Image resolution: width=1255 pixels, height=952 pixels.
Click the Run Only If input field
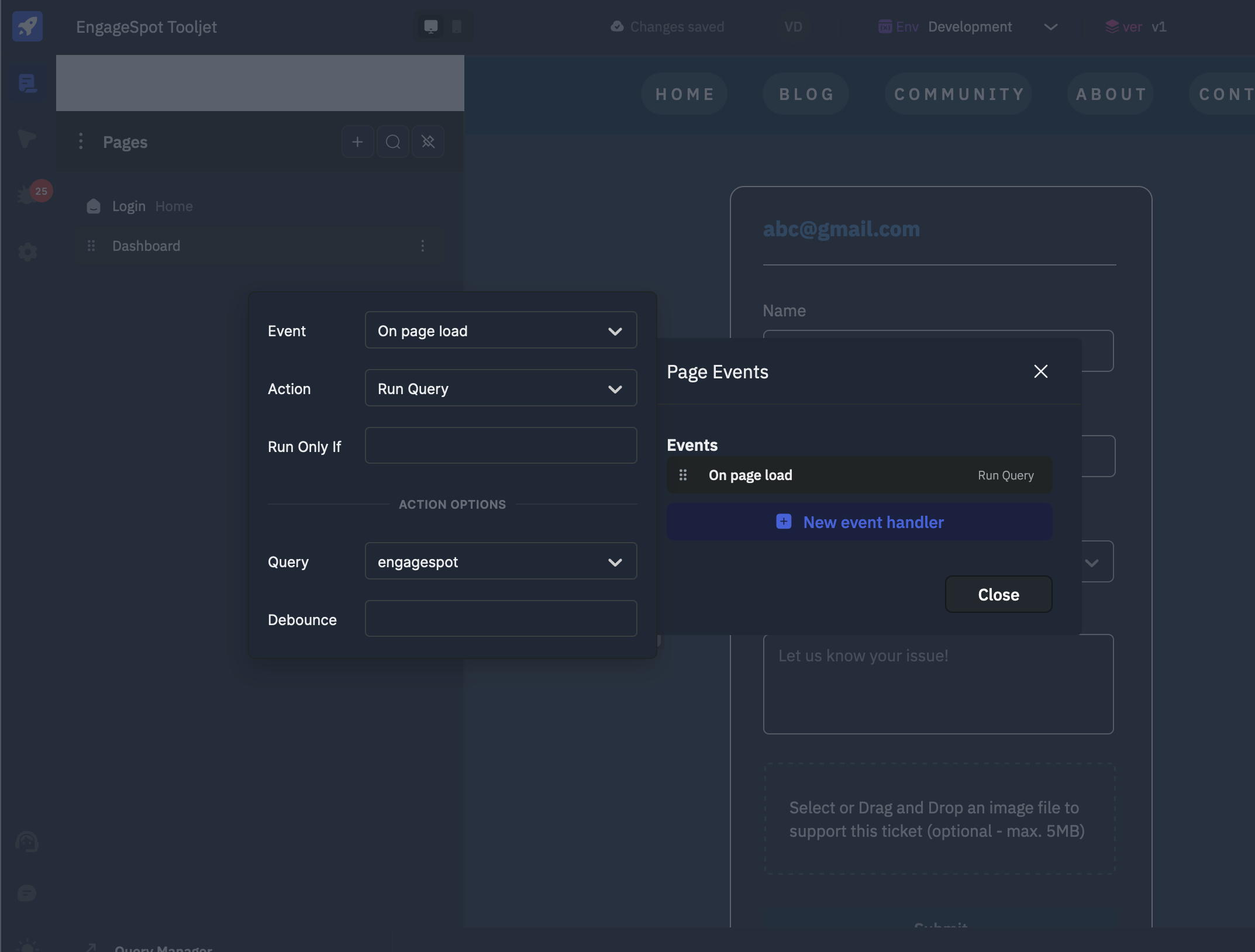501,446
